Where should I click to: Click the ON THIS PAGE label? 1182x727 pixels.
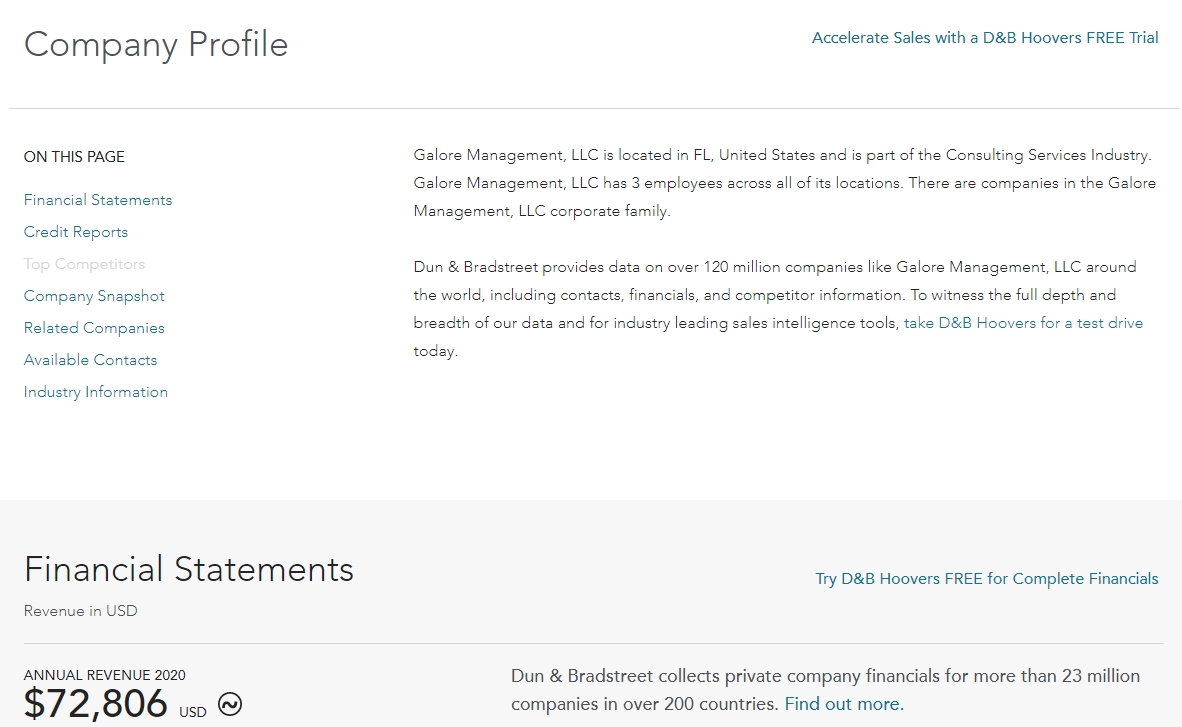tap(74, 157)
